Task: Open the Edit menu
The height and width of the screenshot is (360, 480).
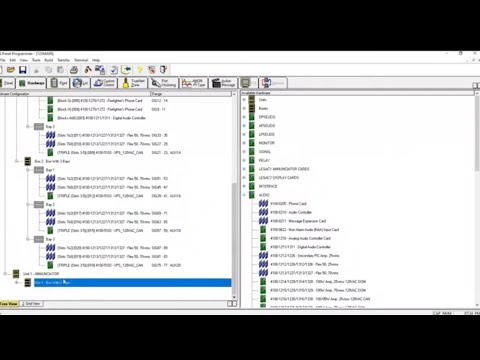Action: coord(13,60)
